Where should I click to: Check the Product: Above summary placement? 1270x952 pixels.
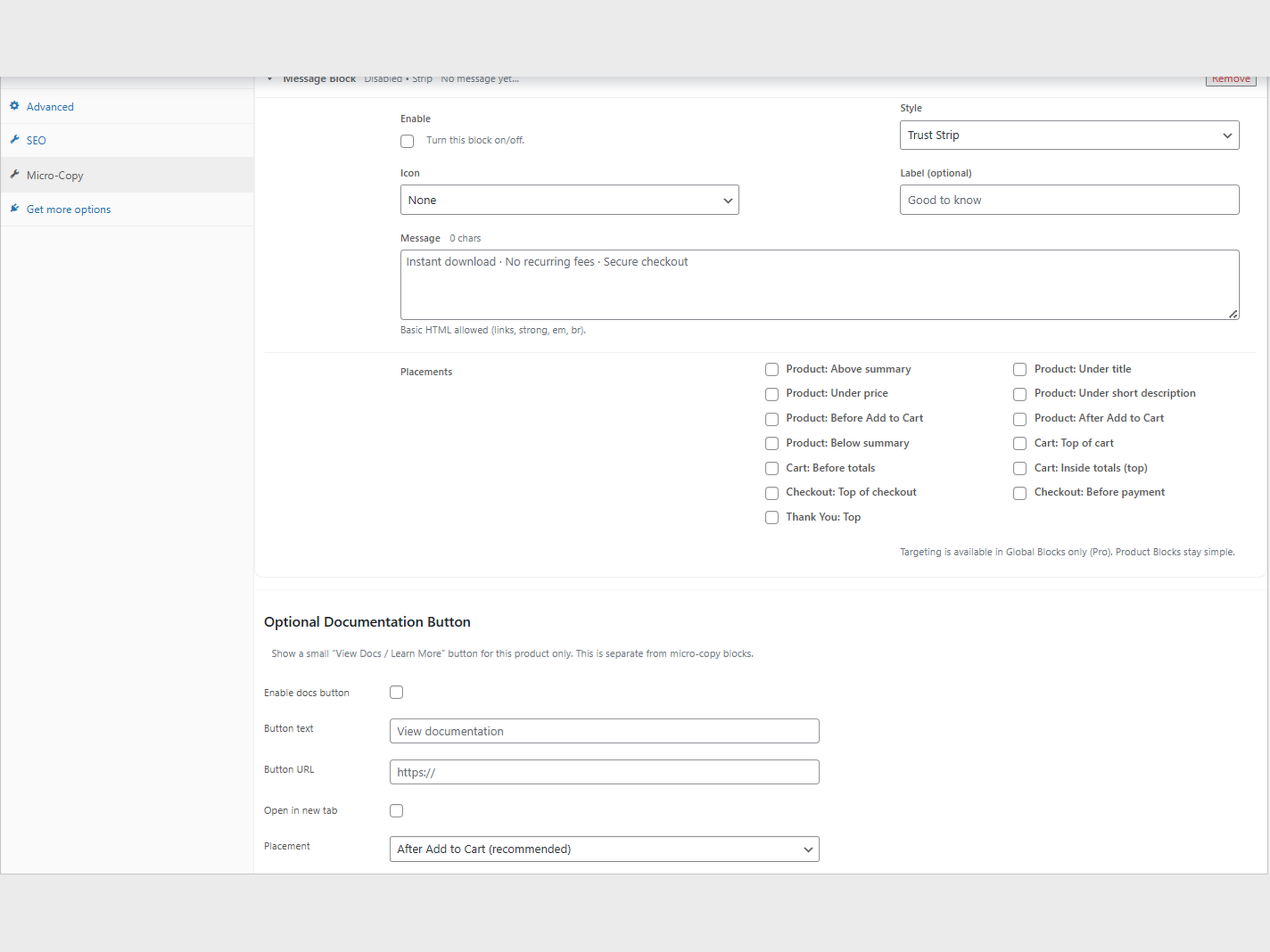click(771, 369)
